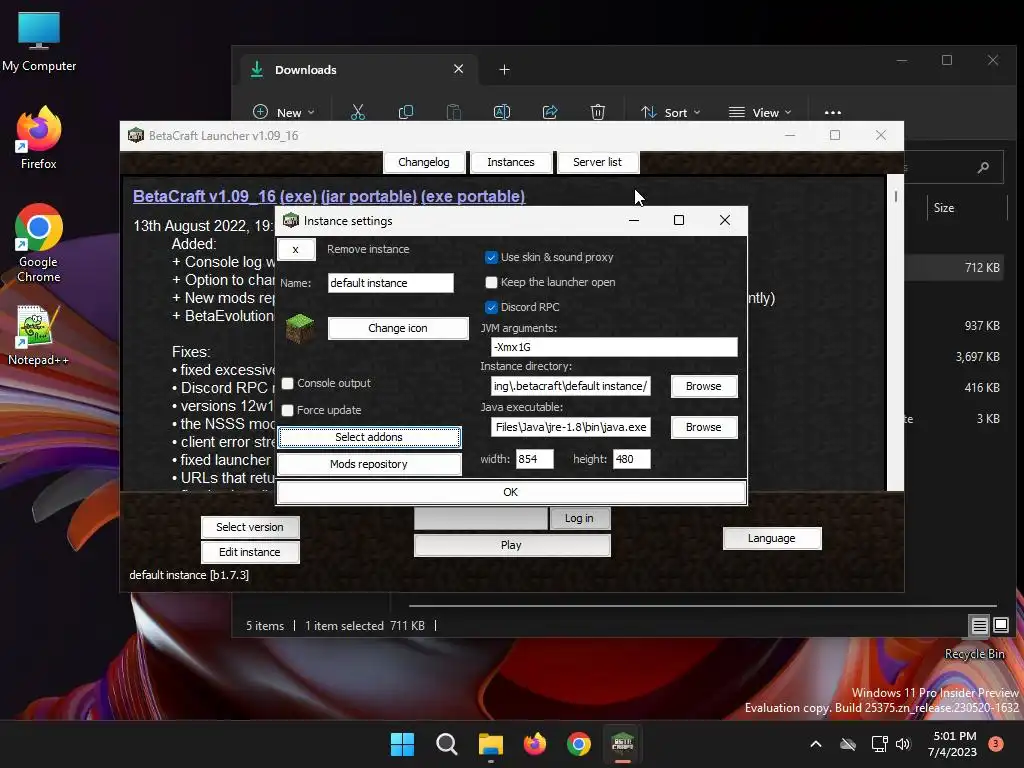Close the Downloads tab

coord(458,69)
